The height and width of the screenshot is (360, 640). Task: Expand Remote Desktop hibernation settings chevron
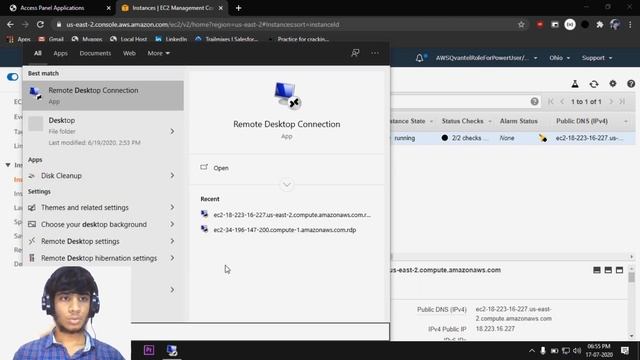[x=172, y=258]
